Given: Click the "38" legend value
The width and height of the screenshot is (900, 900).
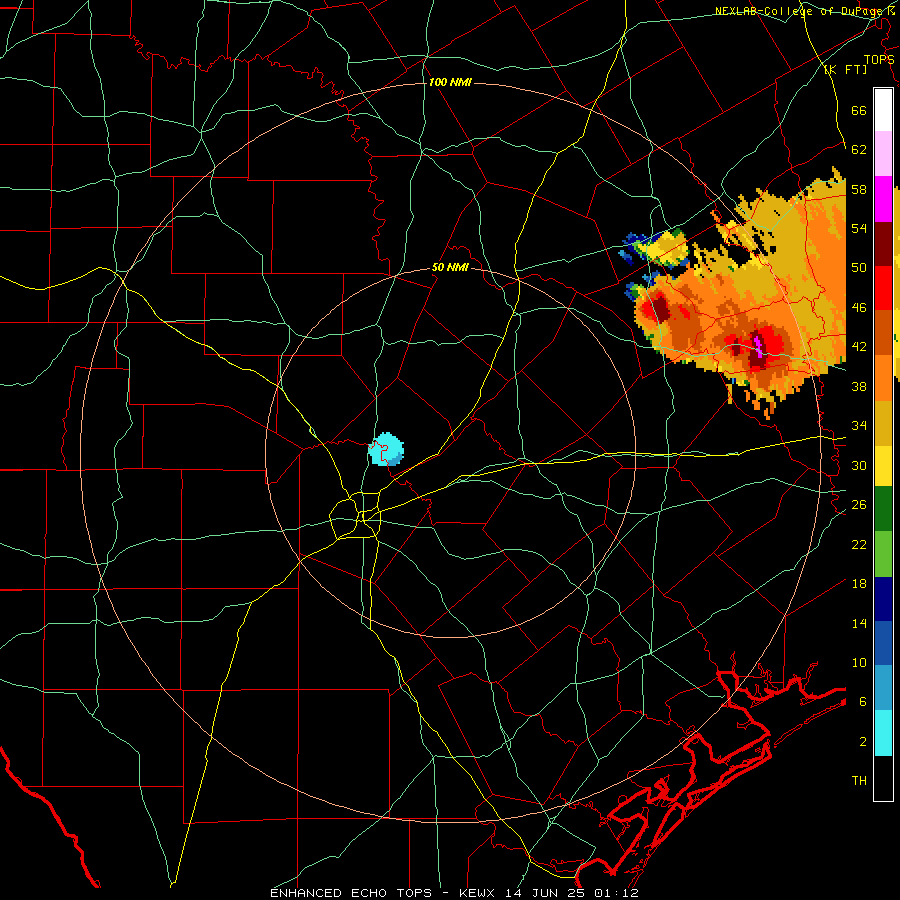Looking at the screenshot, I should point(859,387).
